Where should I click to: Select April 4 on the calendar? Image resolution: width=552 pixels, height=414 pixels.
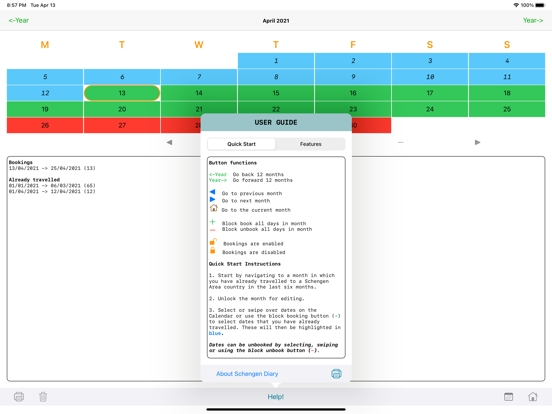point(507,61)
